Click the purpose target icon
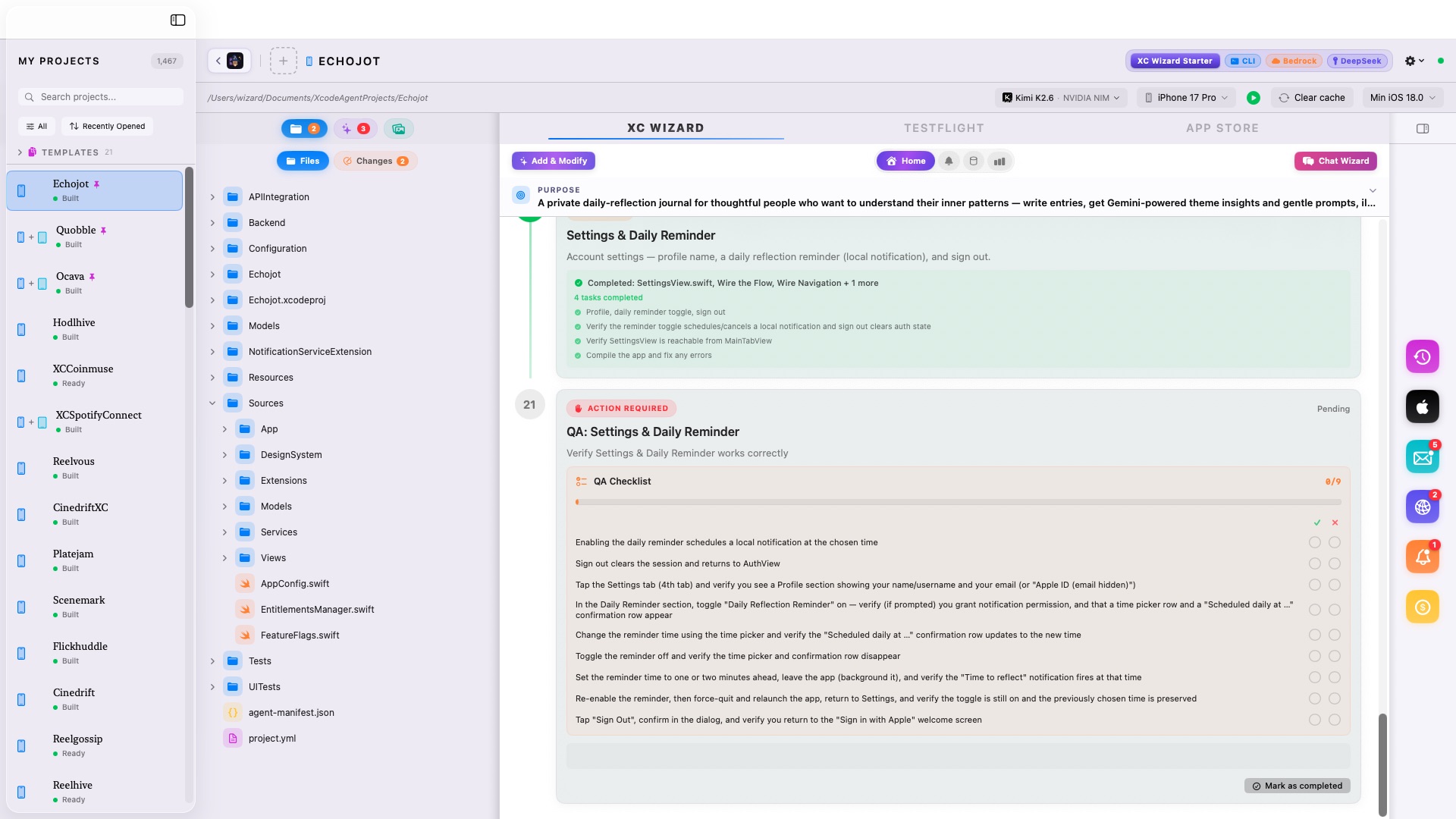Viewport: 1456px width, 819px height. tap(521, 196)
